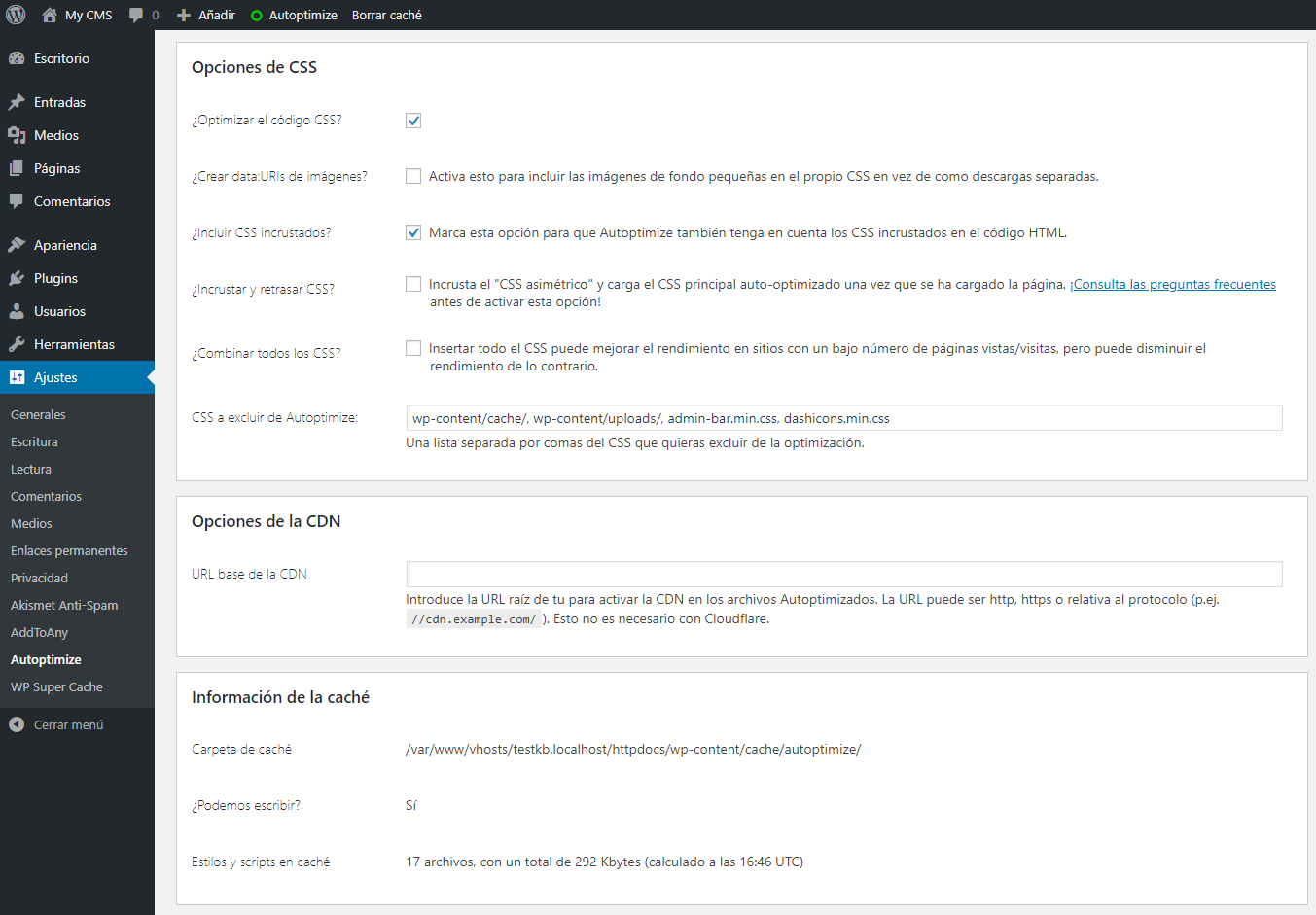This screenshot has height=915, width=1316.
Task: Click the URL base de la CDN field
Action: [844, 574]
